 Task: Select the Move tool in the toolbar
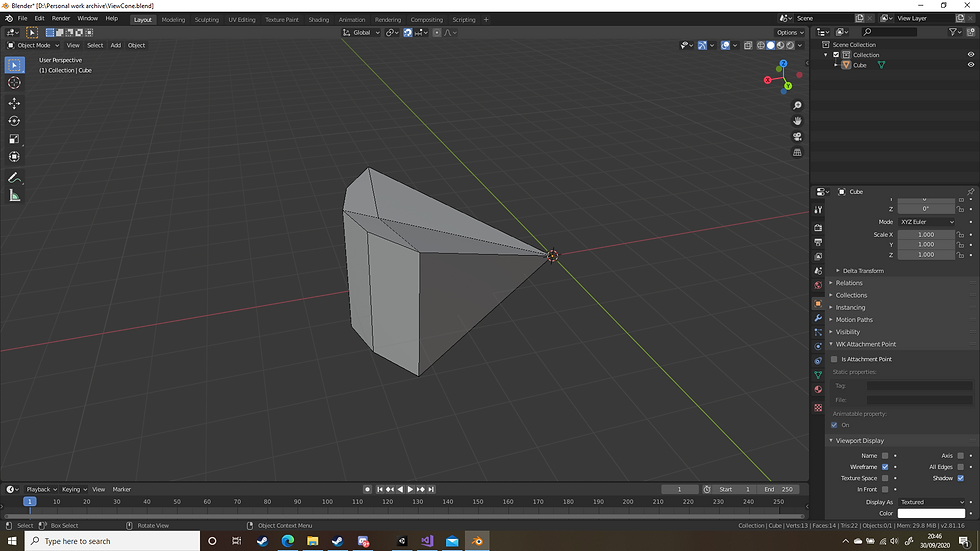coord(14,103)
